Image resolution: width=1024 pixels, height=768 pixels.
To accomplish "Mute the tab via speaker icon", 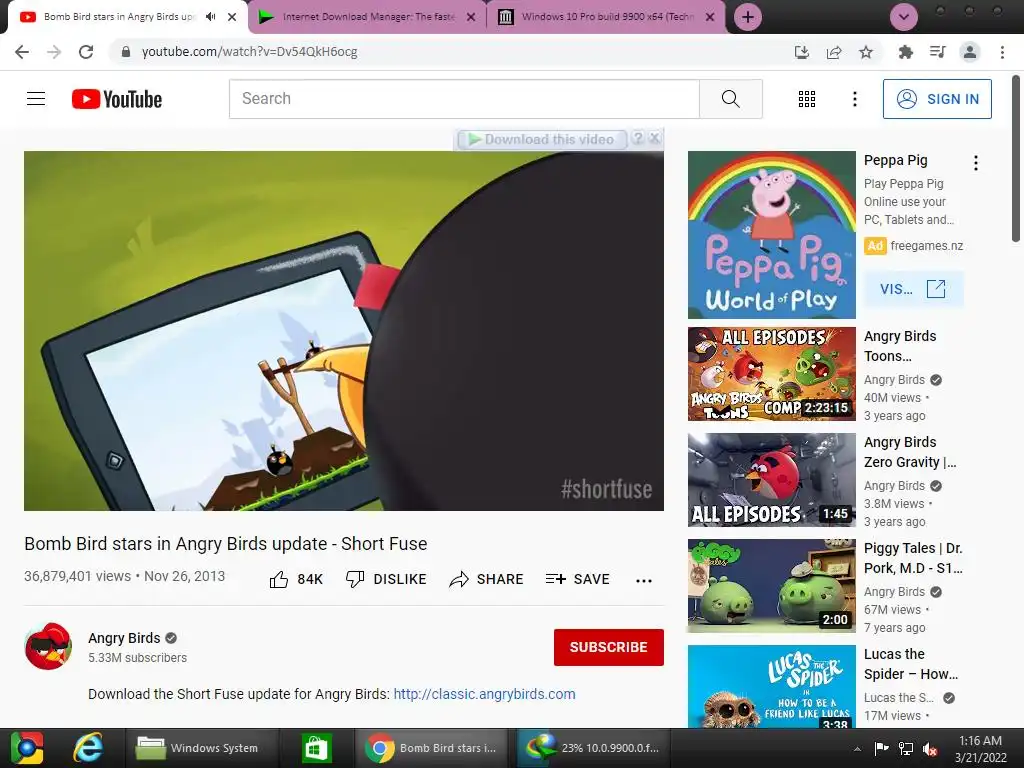I will pos(210,17).
